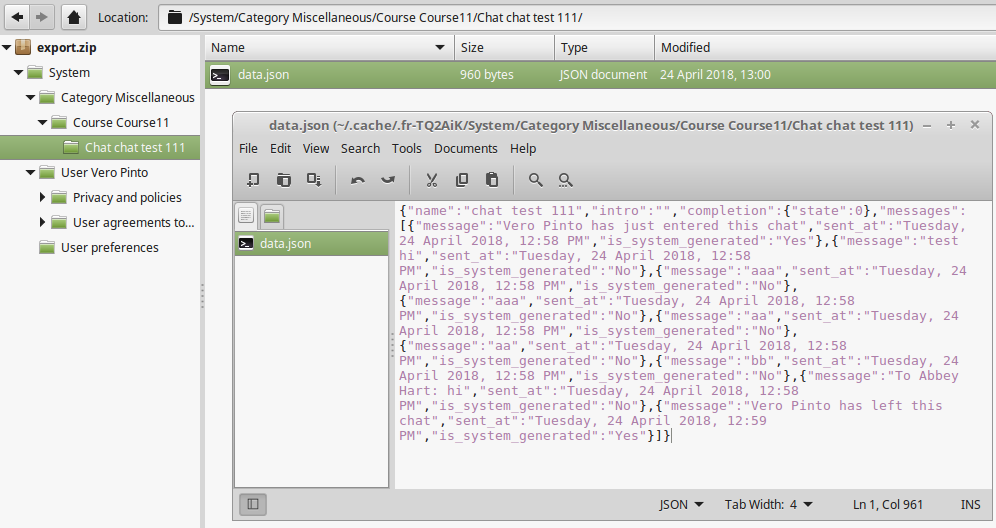The image size is (996, 528).
Task: Select User Vero Pinto in tree
Action: 104,172
